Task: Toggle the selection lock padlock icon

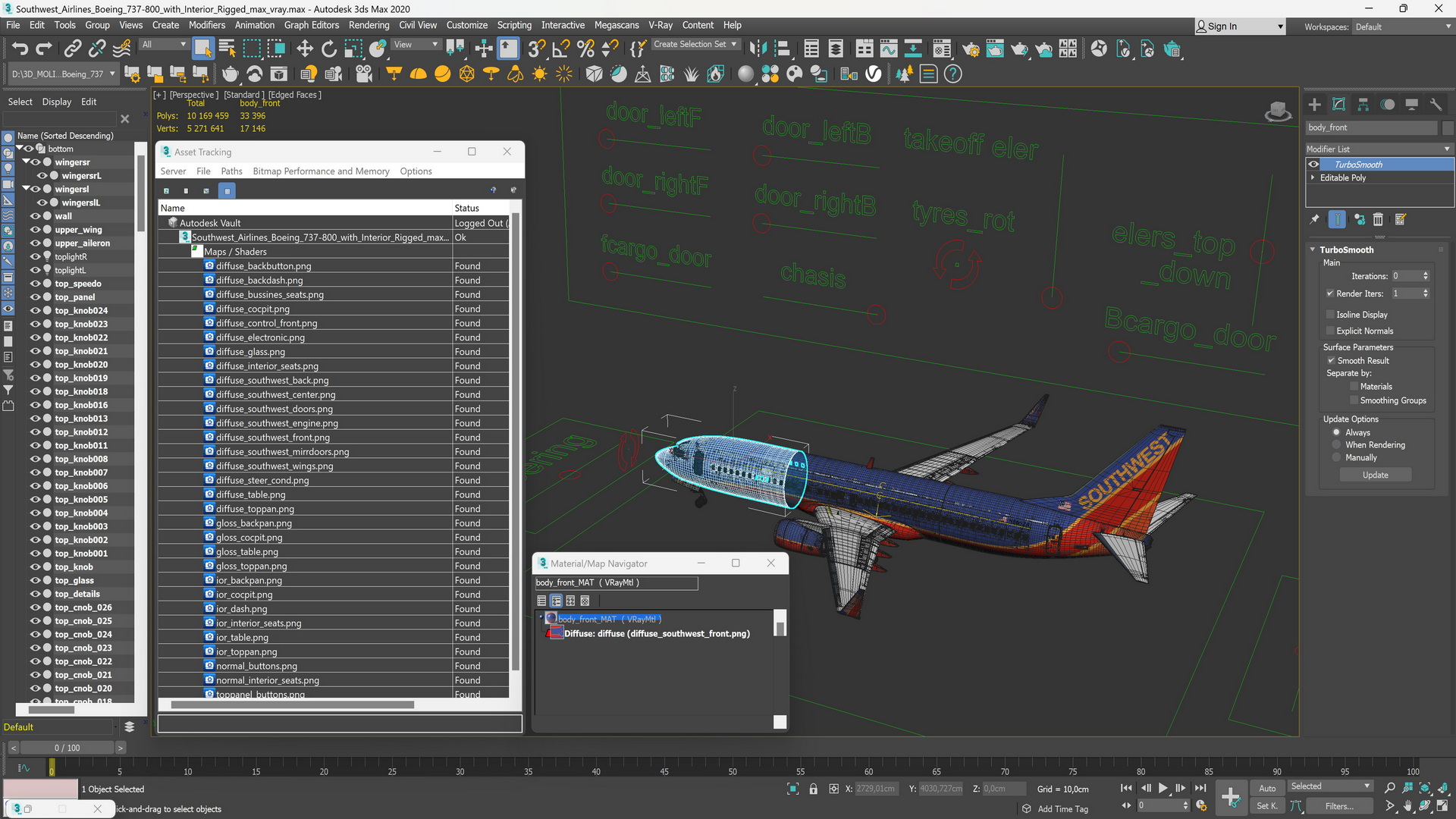Action: point(814,789)
